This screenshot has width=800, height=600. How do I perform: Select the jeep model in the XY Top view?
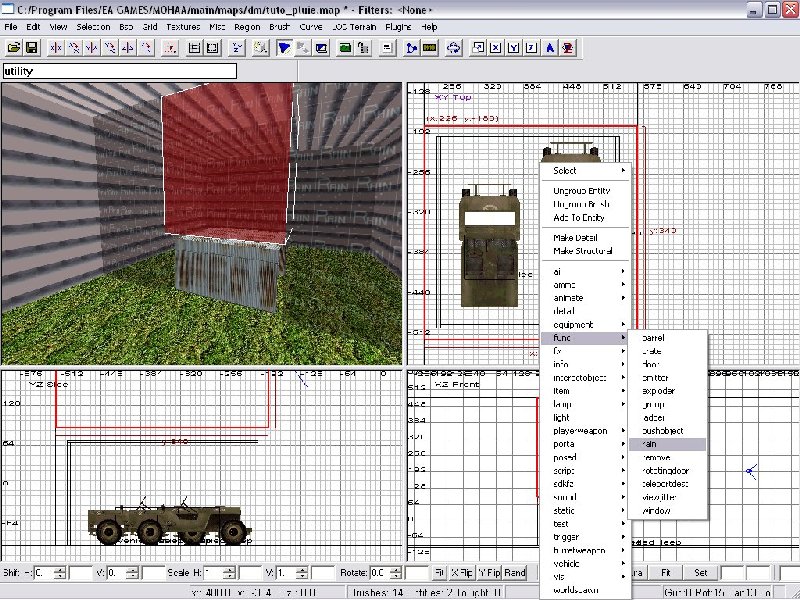489,246
